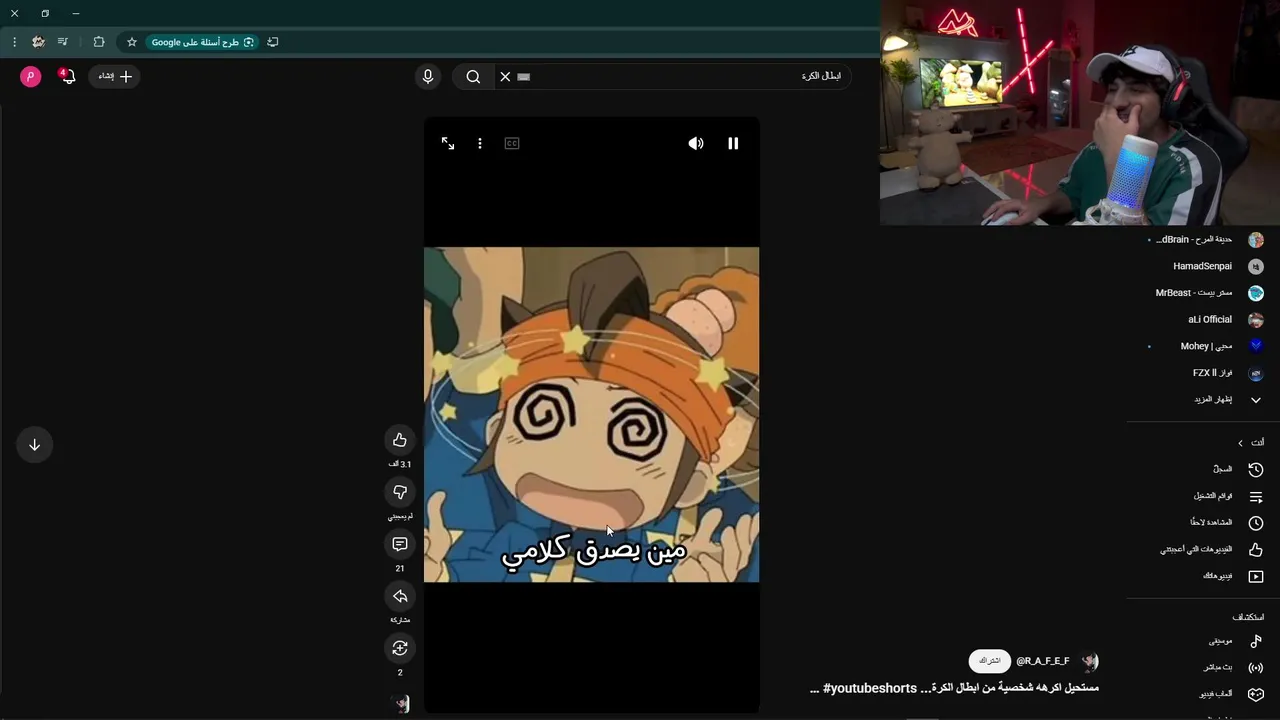
Task: Open the pink P account avatar
Action: click(31, 76)
